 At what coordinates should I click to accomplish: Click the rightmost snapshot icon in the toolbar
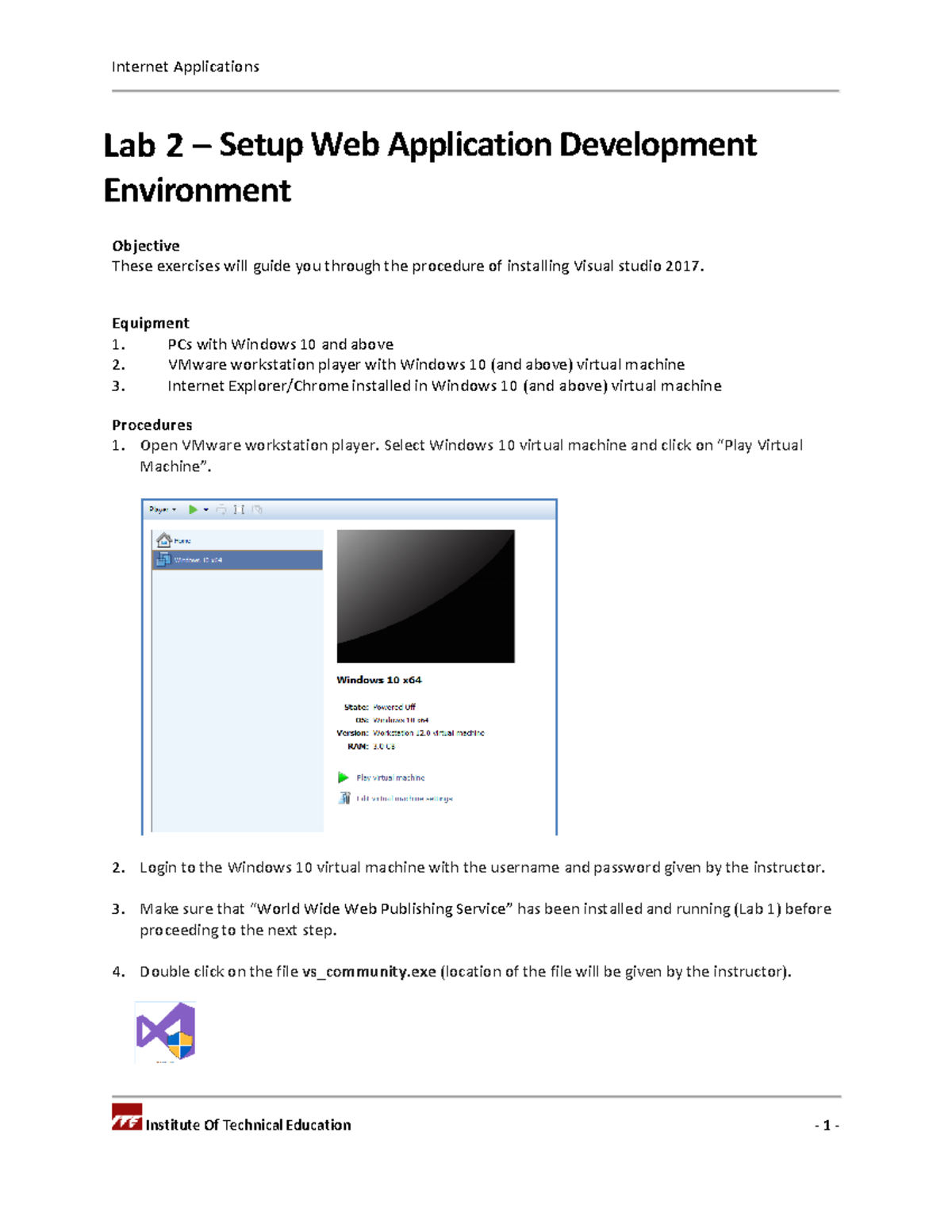coord(257,509)
